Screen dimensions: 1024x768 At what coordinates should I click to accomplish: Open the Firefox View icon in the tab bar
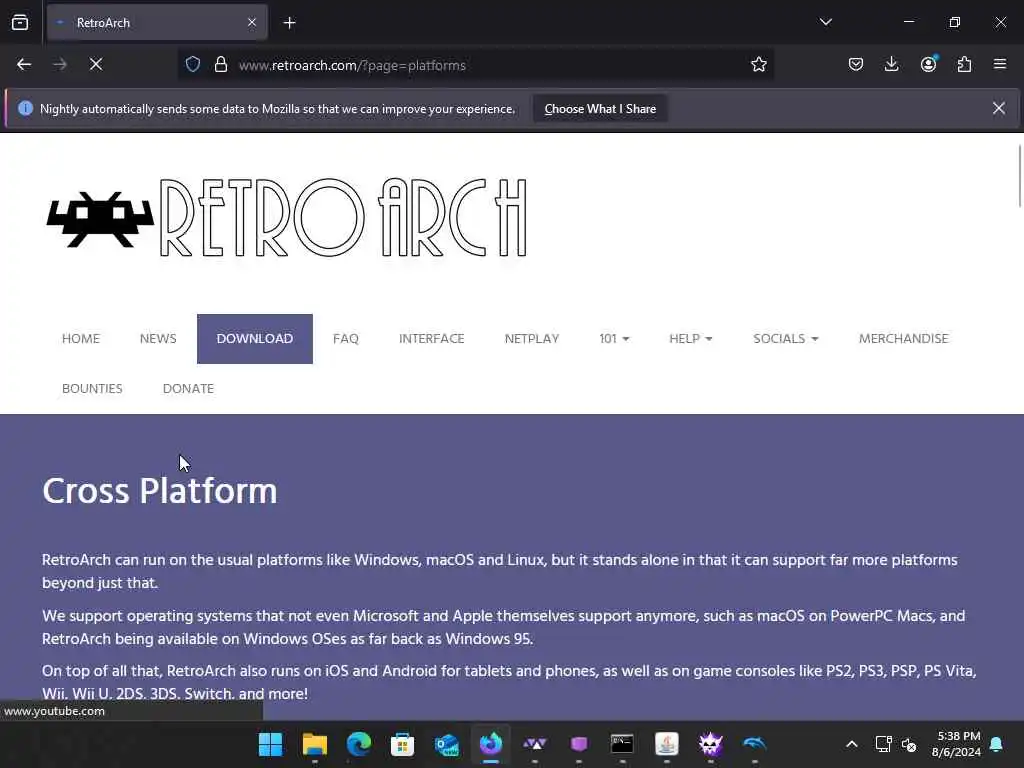click(20, 23)
